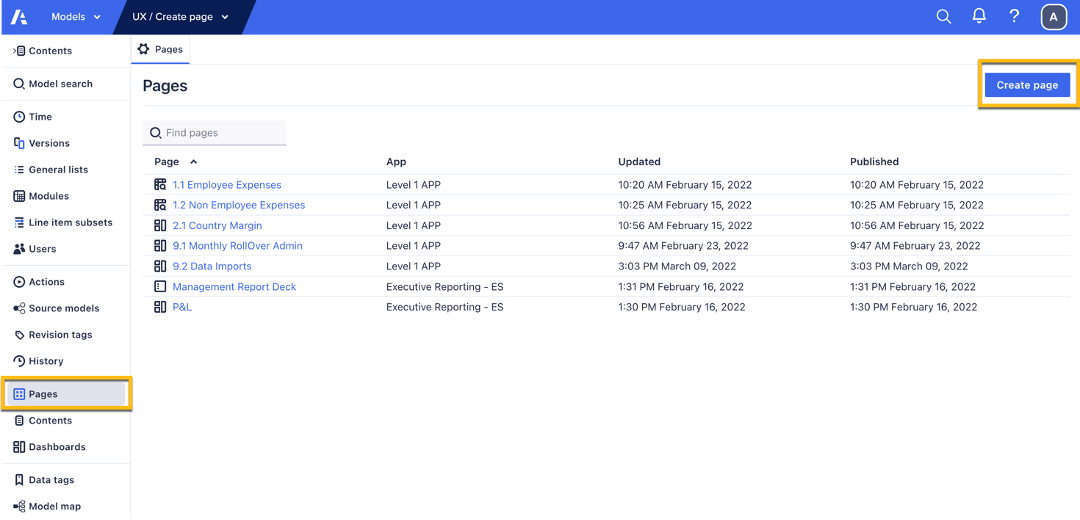Open Pages in the sidebar
Viewport: 1080px width, 520px height.
tap(65, 394)
